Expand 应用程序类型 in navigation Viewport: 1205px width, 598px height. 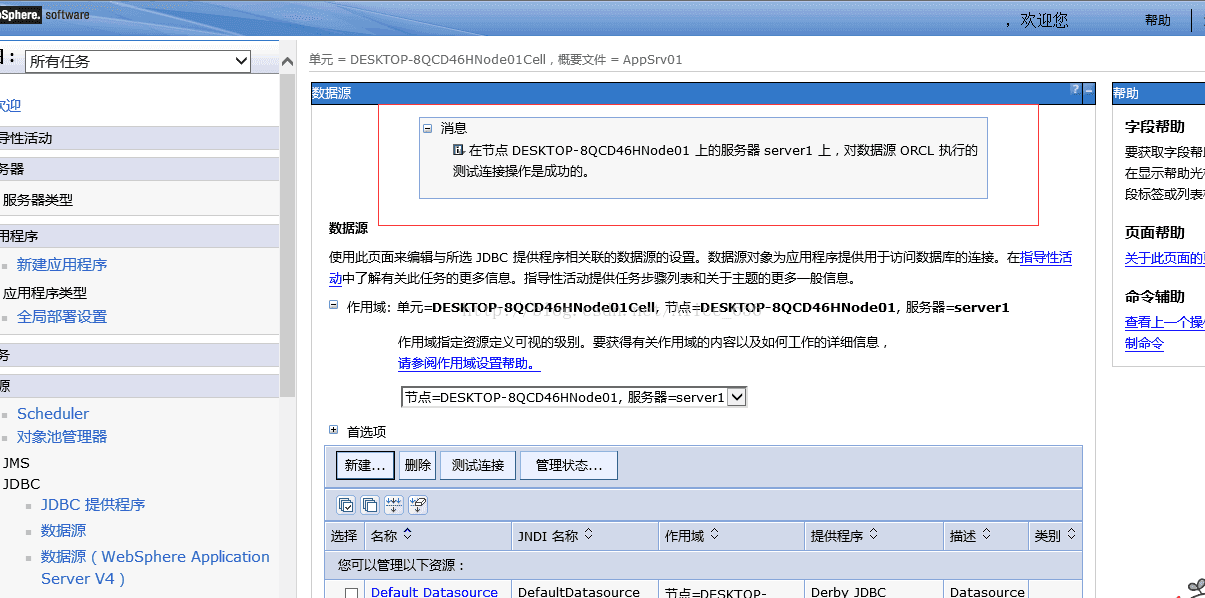click(45, 293)
